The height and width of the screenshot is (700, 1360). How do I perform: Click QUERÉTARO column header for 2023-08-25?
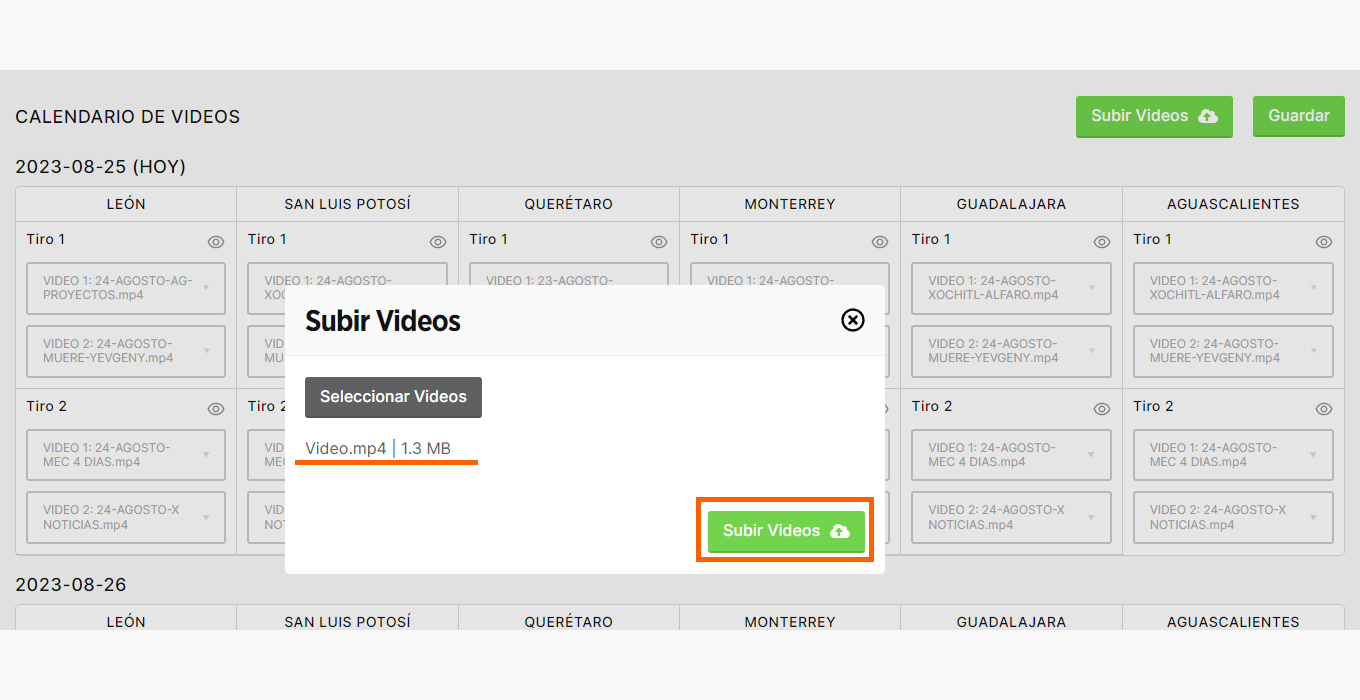569,204
